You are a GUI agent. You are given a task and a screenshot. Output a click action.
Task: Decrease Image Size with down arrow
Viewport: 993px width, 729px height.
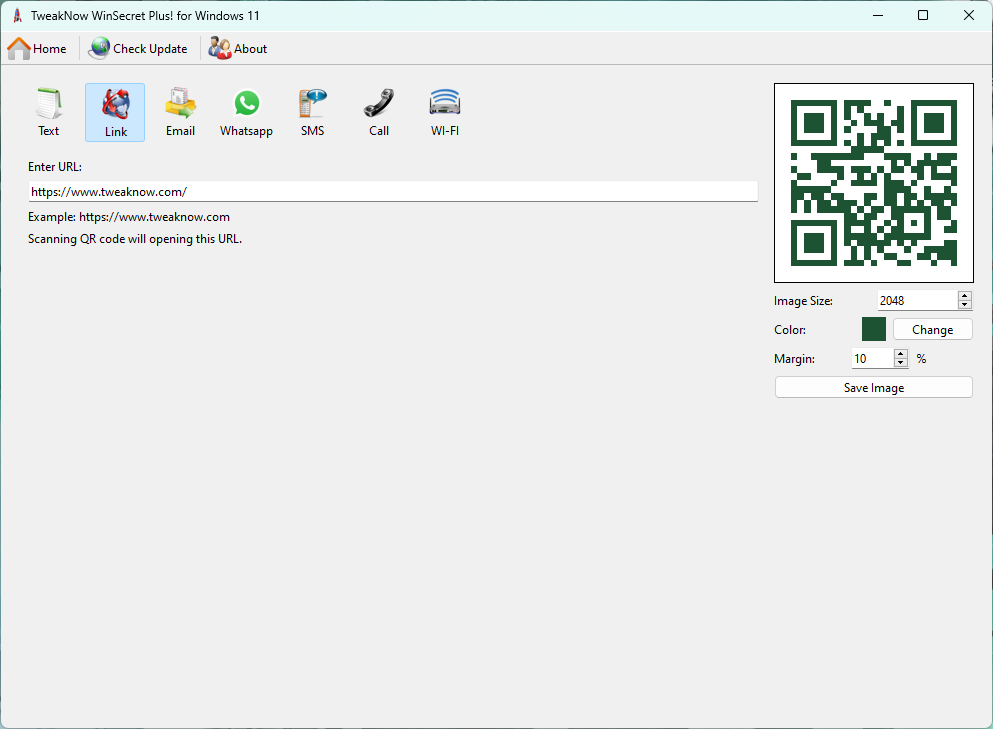965,305
